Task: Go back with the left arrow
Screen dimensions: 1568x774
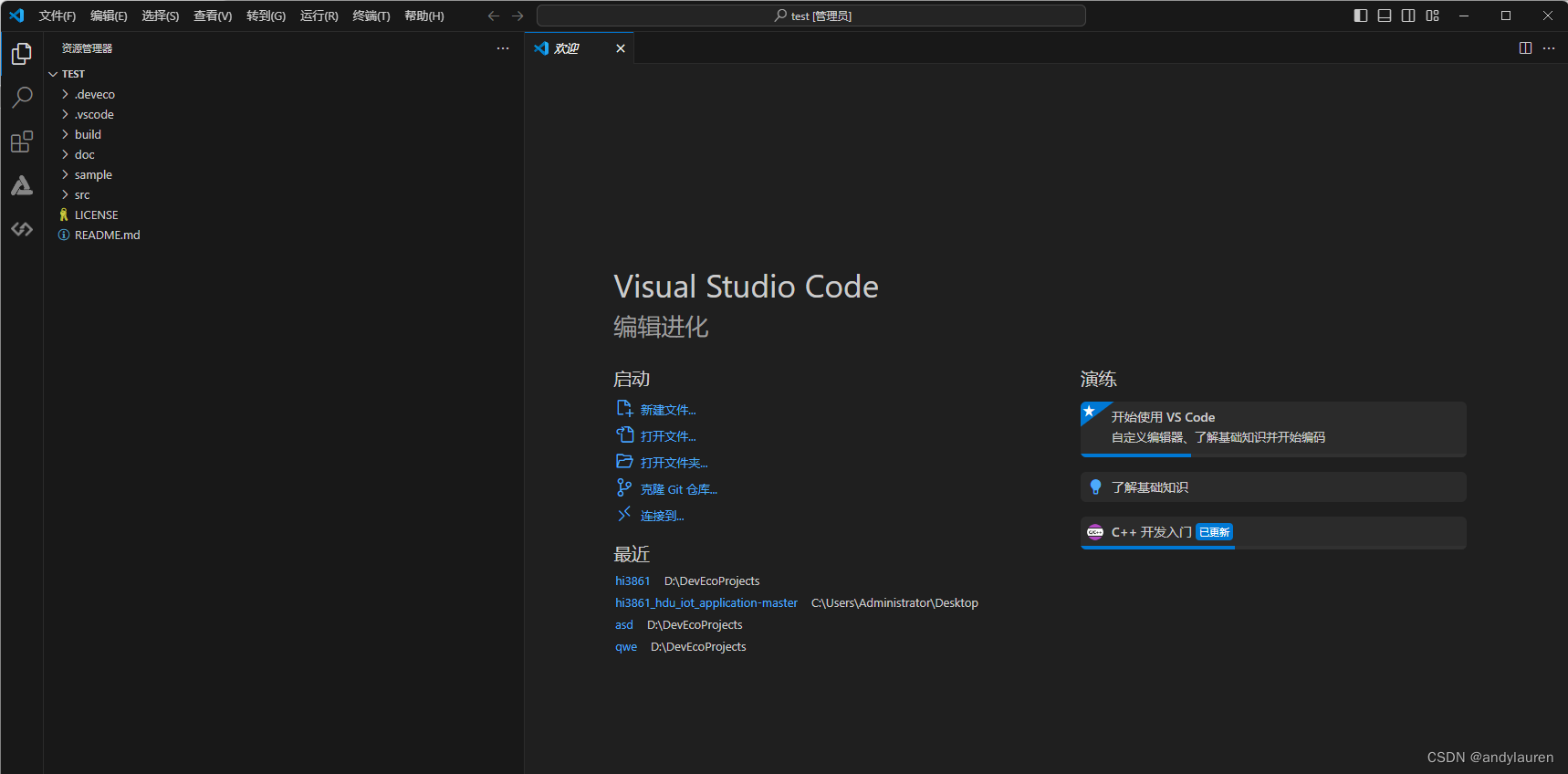Action: click(494, 16)
